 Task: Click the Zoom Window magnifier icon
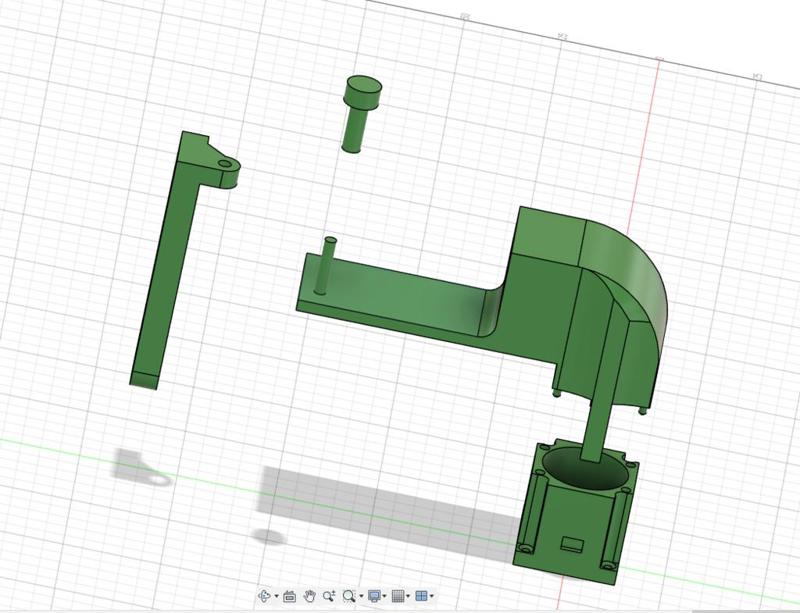348,596
